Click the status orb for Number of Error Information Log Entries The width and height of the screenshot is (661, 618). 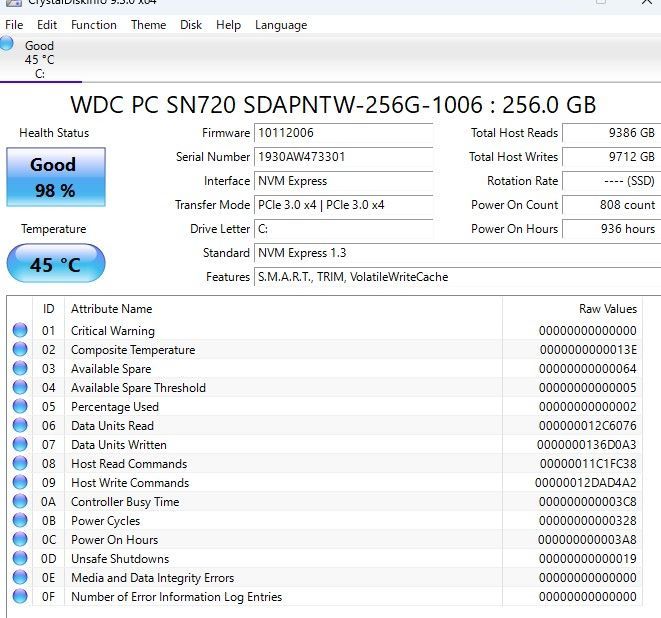[x=20, y=596]
